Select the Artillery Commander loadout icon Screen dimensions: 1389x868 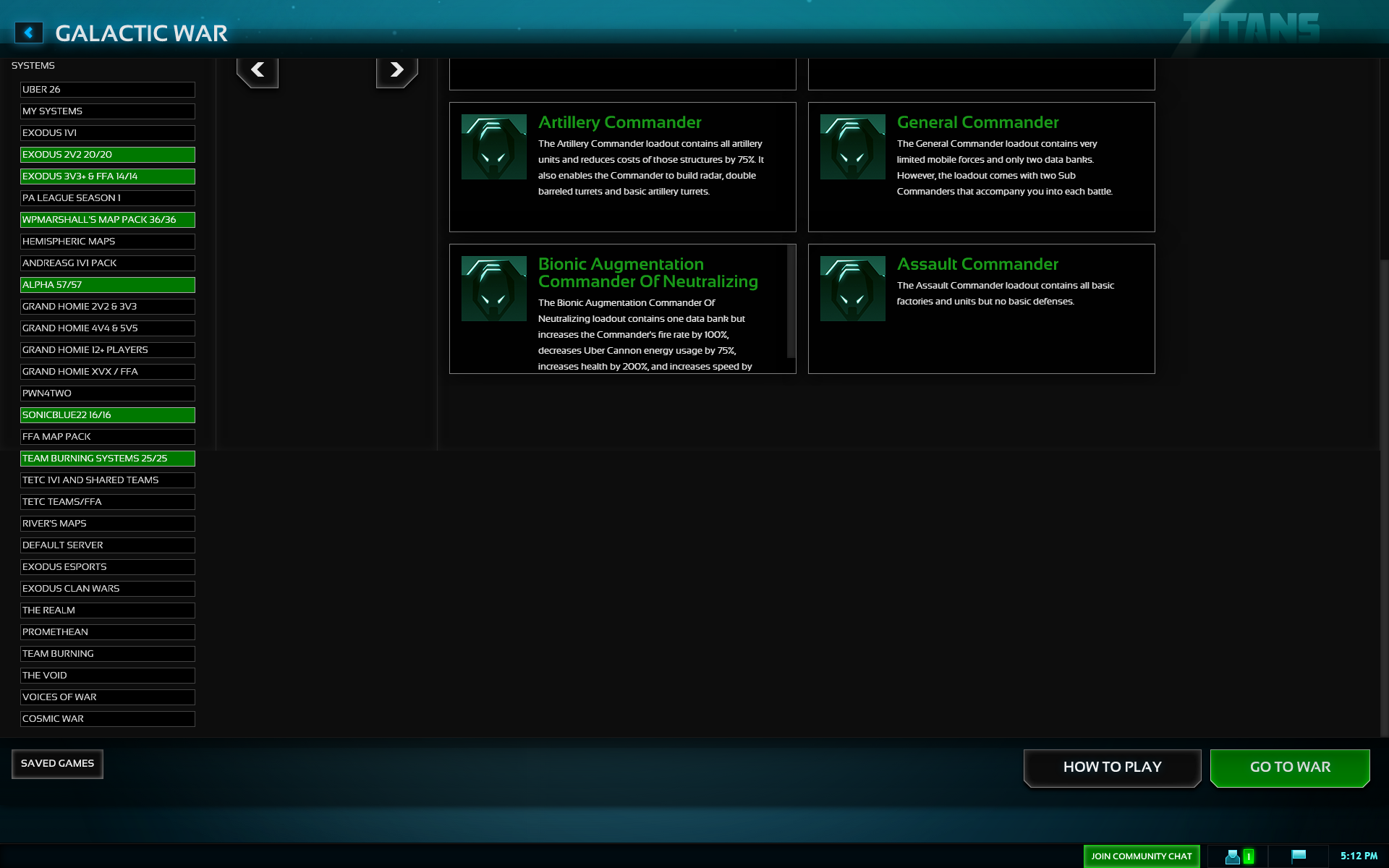[x=494, y=147]
